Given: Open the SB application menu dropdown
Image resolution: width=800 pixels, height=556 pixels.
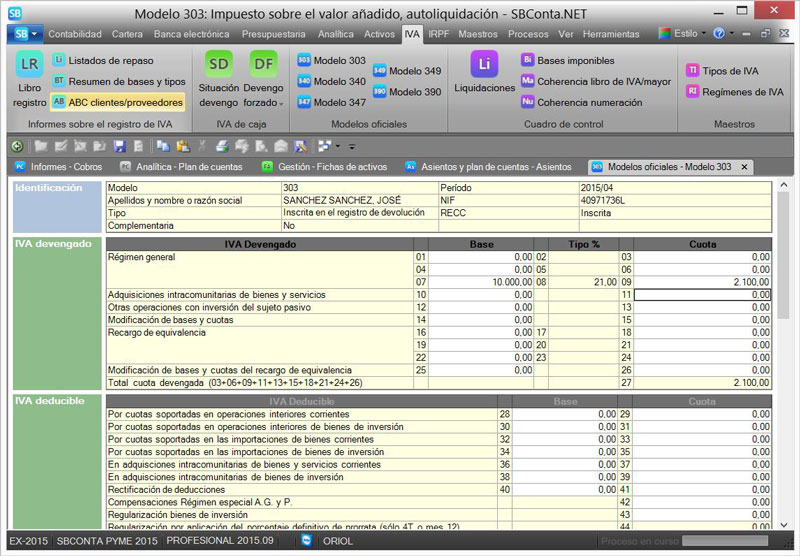Looking at the screenshot, I should tap(25, 33).
